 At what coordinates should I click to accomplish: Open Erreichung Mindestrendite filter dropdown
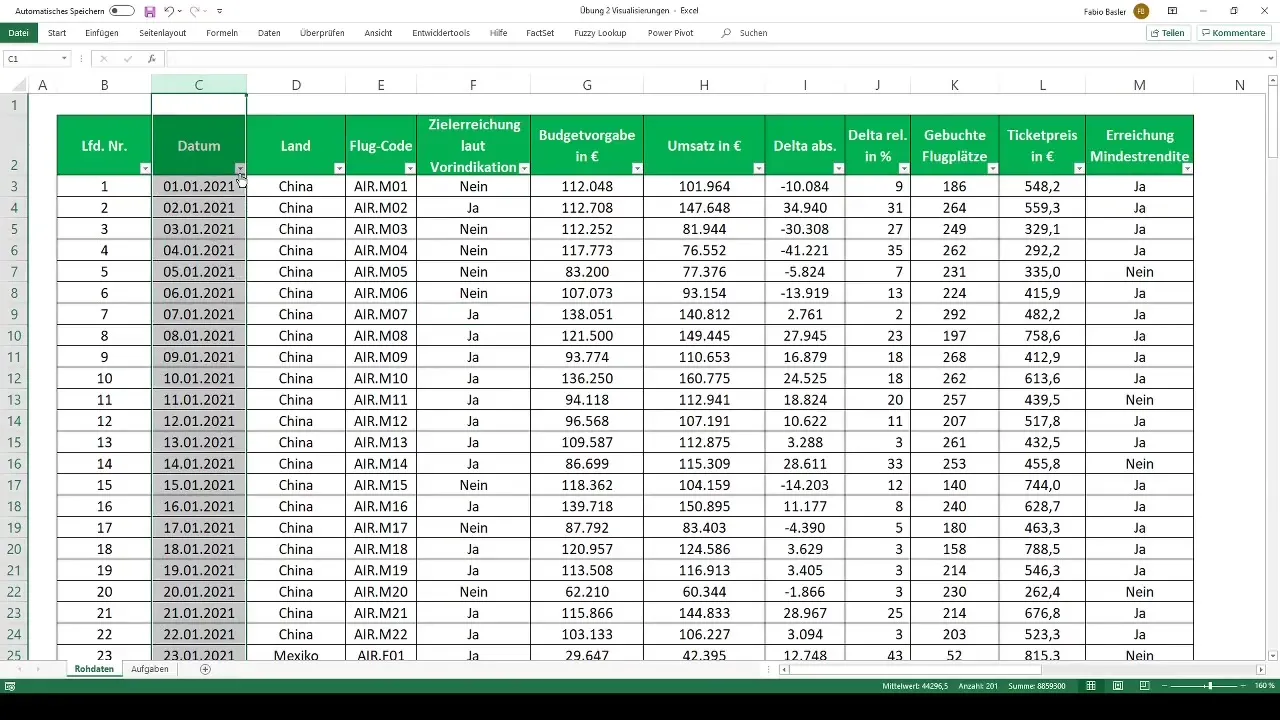point(1186,169)
